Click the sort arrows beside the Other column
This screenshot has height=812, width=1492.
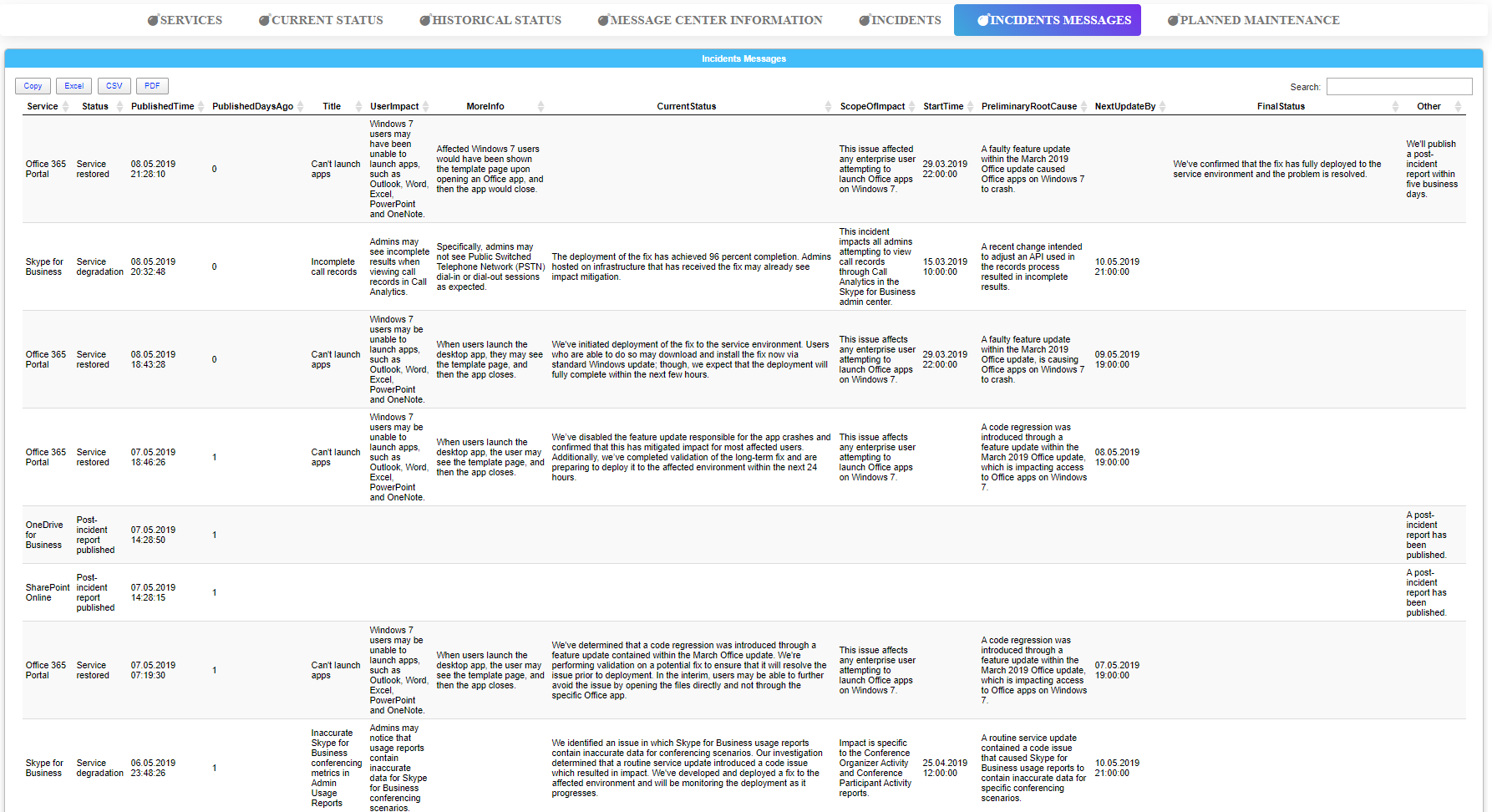tap(1458, 106)
